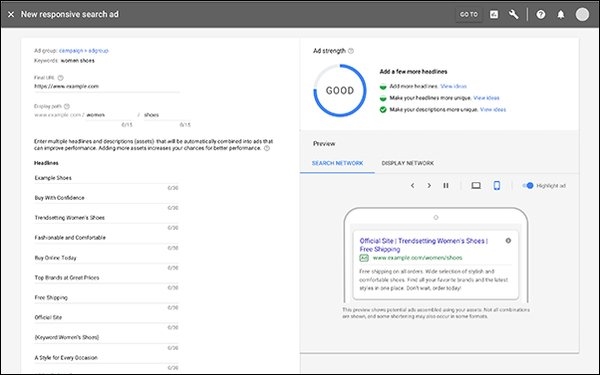The width and height of the screenshot is (600, 375).
Task: Click the Ad badge in preview
Action: [x=364, y=258]
